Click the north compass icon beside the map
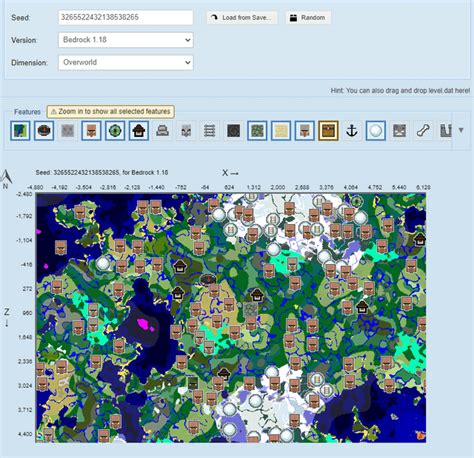 pos(6,179)
